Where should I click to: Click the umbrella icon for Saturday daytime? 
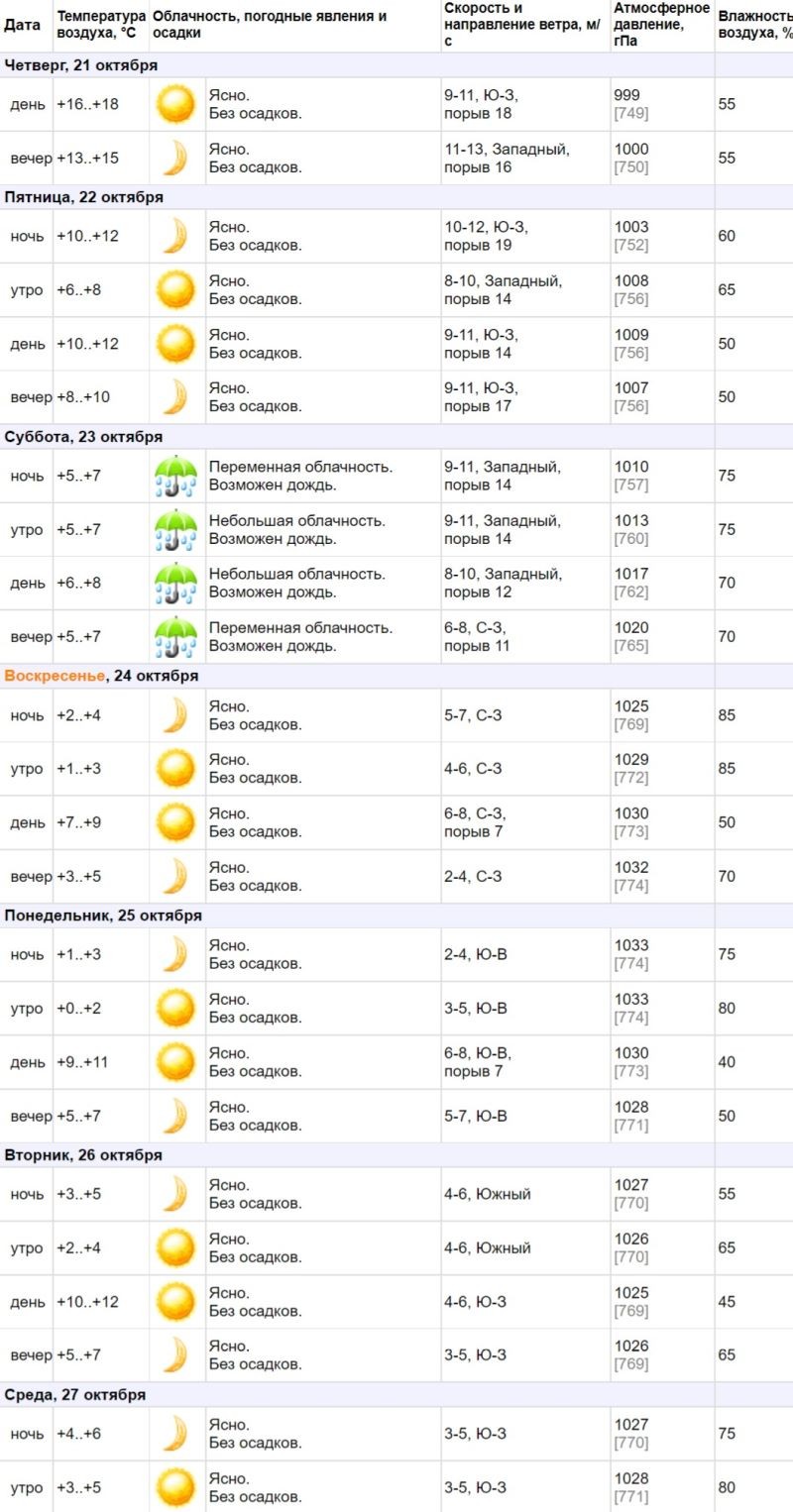point(176,583)
